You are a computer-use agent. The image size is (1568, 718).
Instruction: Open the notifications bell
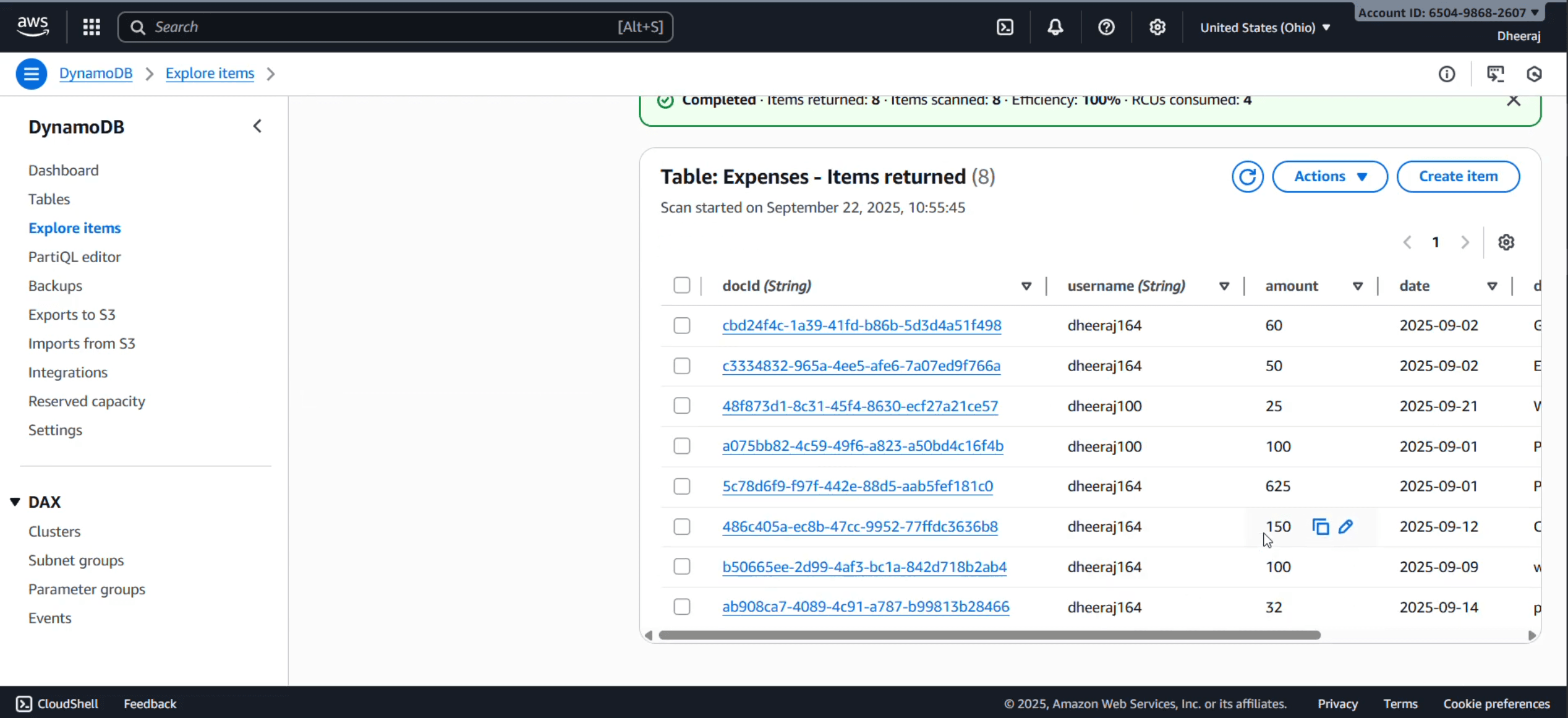1055,27
